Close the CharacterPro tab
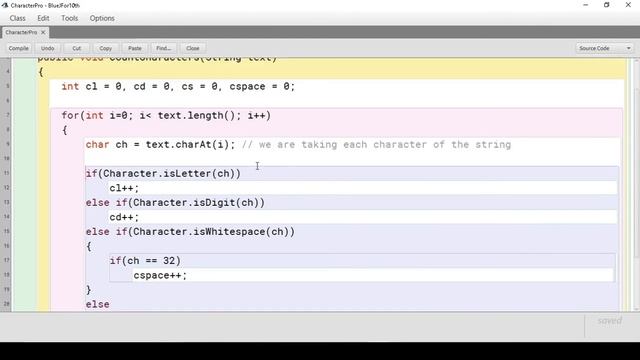This screenshot has height=360, width=640. (43, 32)
